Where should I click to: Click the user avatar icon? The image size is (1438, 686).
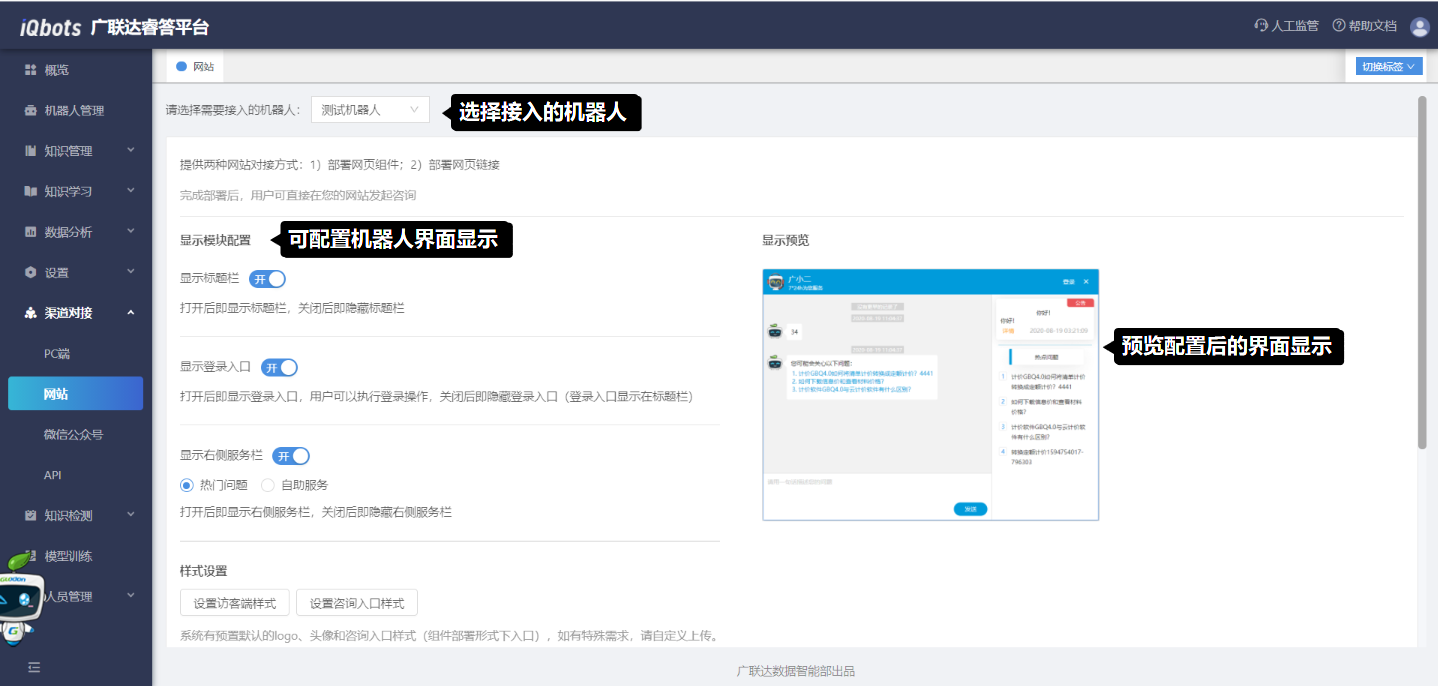coord(1419,27)
